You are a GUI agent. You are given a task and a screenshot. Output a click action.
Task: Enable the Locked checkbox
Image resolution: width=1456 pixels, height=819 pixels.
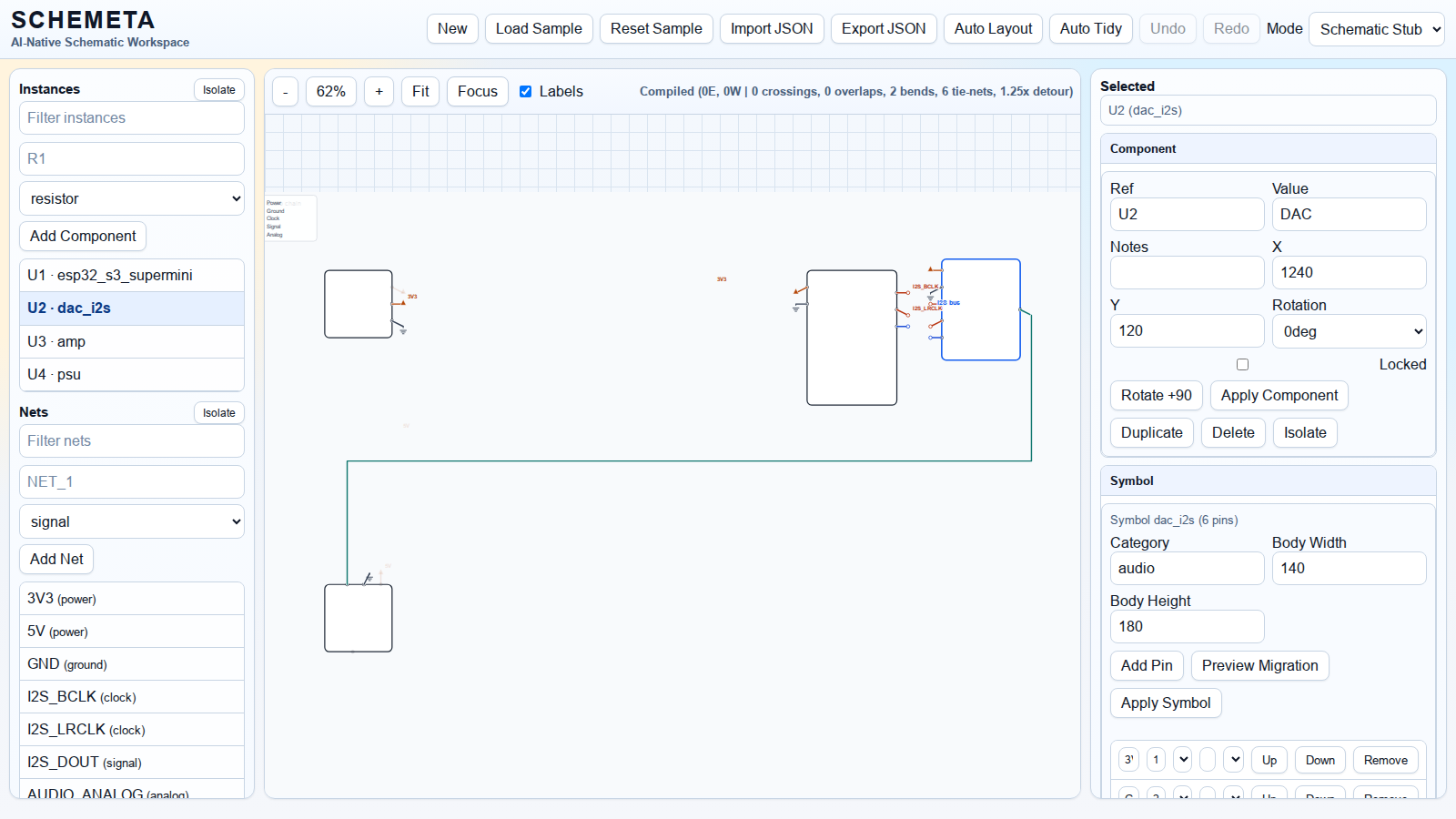click(x=1242, y=364)
